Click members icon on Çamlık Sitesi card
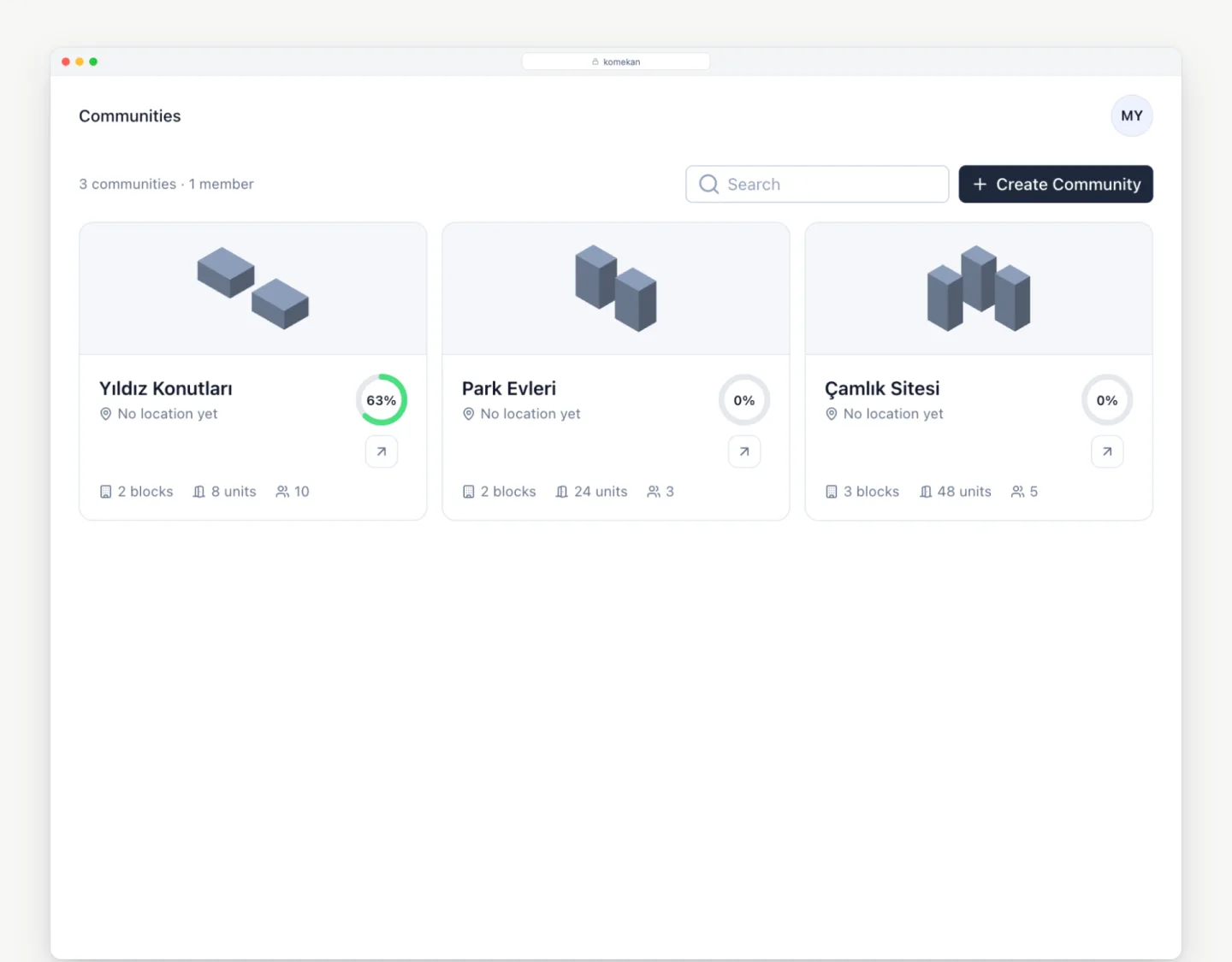Viewport: 1232px width, 962px height. (1017, 492)
